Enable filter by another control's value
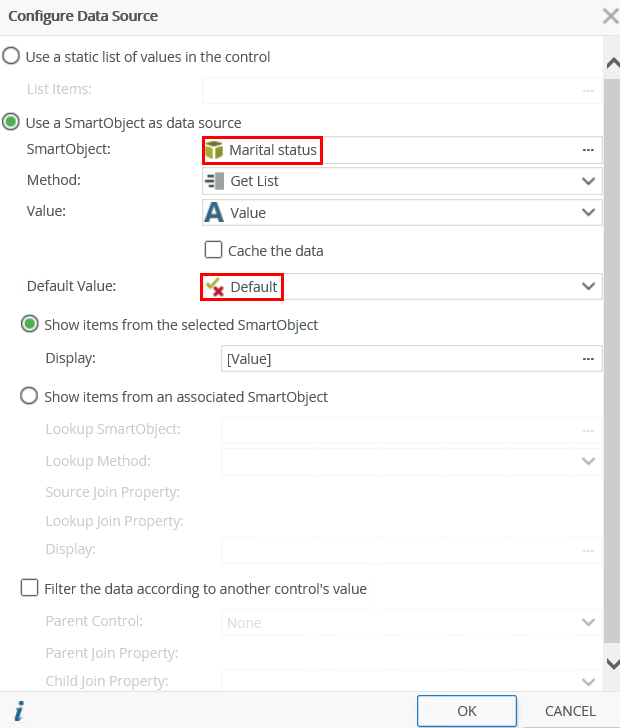Screen dimensions: 620x728 [x=30, y=588]
